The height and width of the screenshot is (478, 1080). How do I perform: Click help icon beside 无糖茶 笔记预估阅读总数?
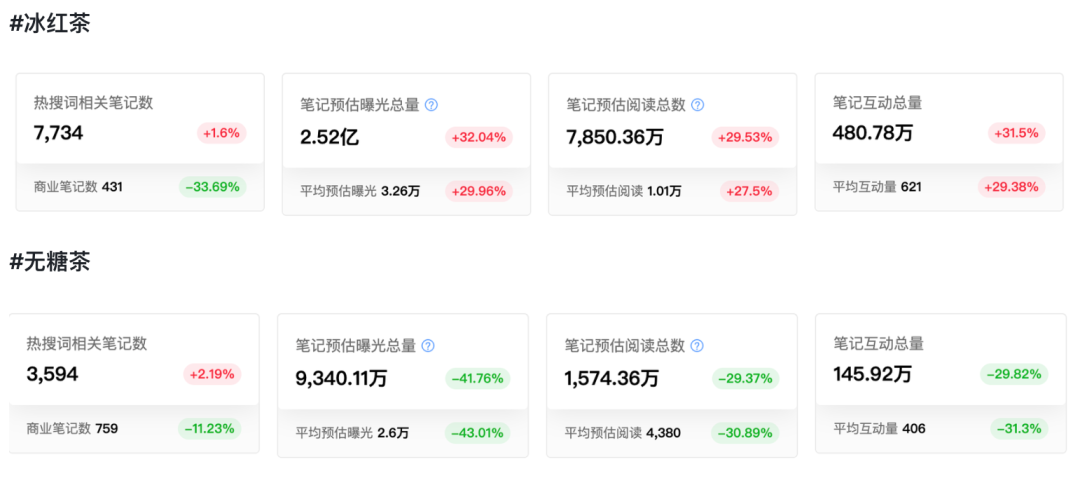coord(697,346)
